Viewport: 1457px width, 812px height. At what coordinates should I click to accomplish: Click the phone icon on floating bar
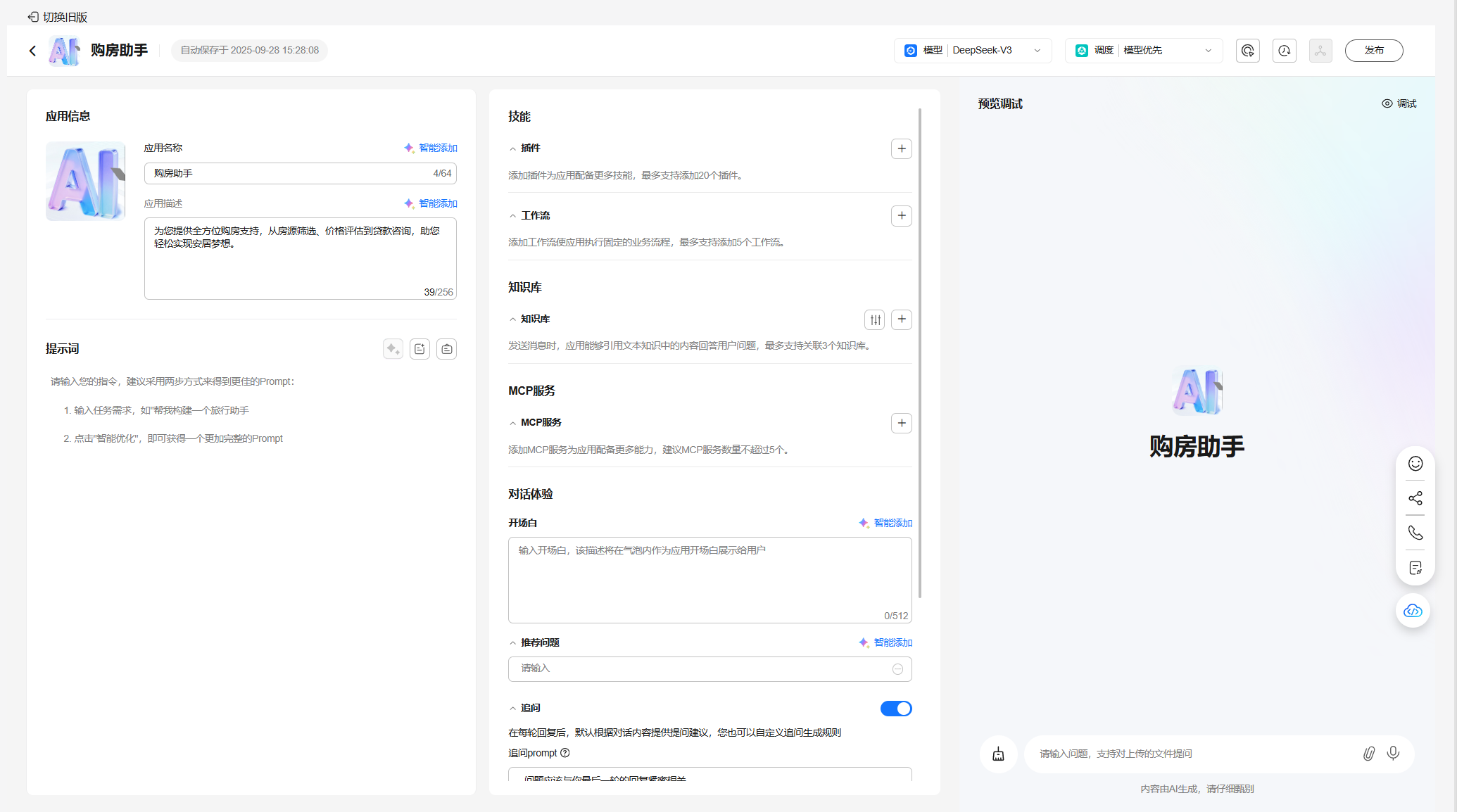click(x=1415, y=533)
